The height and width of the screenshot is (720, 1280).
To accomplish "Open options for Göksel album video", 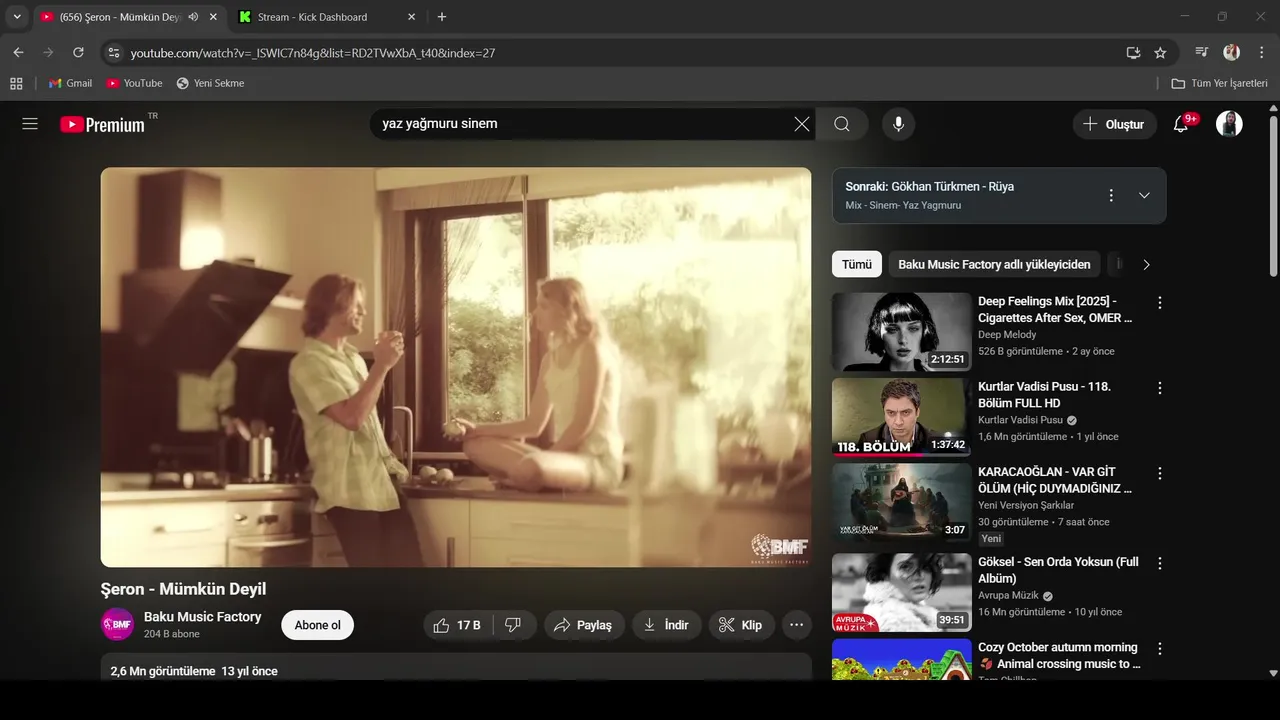I will click(x=1160, y=563).
